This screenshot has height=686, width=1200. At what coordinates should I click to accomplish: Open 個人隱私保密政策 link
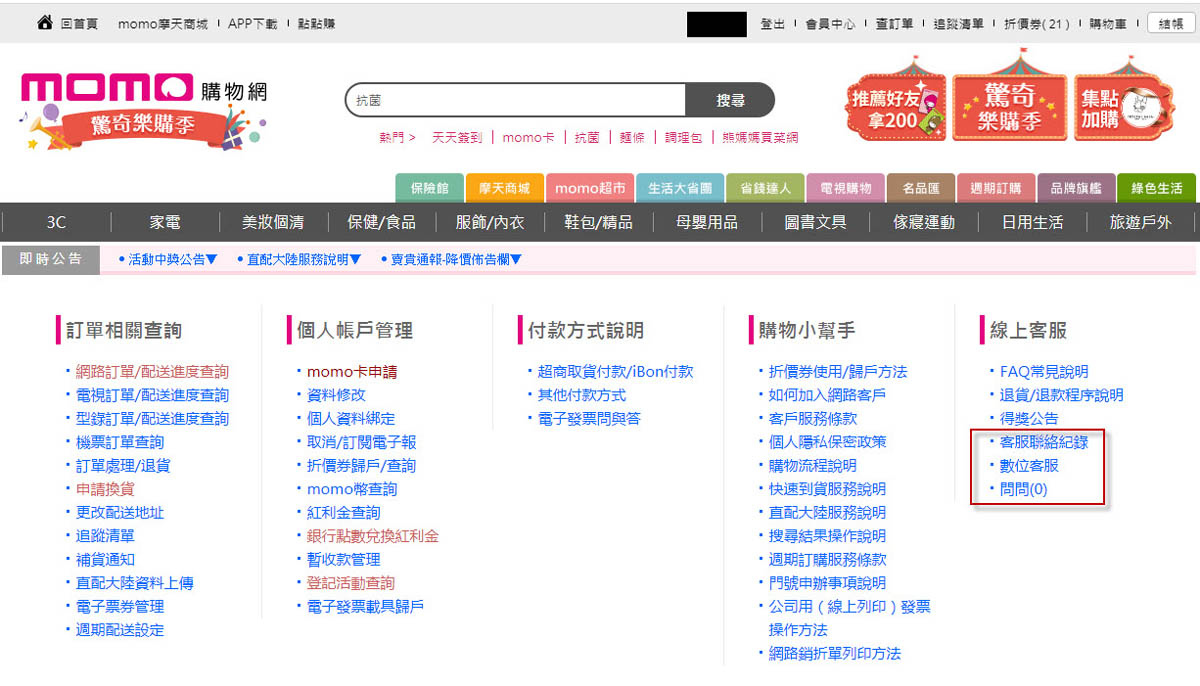coord(827,442)
